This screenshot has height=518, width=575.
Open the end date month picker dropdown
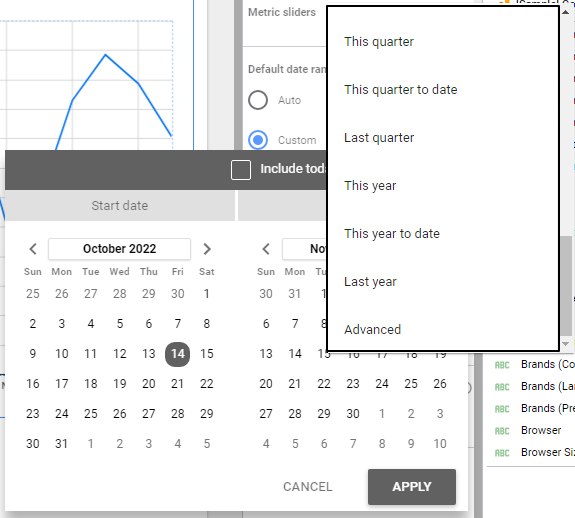click(x=304, y=249)
